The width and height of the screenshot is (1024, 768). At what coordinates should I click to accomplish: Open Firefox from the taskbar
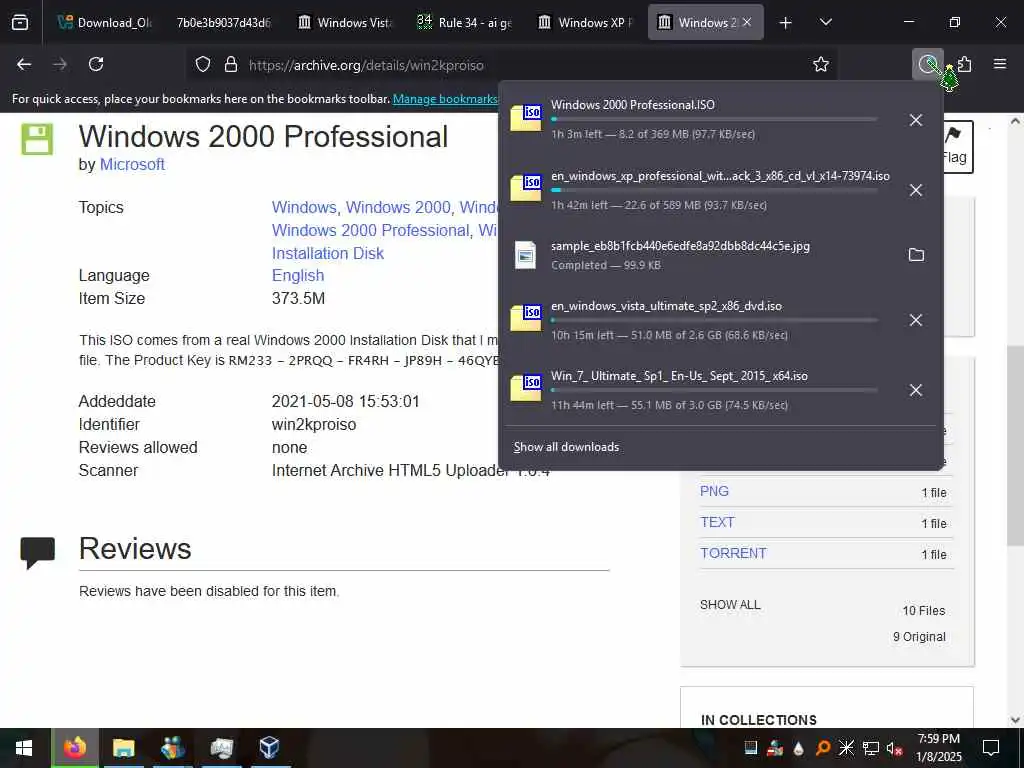pos(74,748)
